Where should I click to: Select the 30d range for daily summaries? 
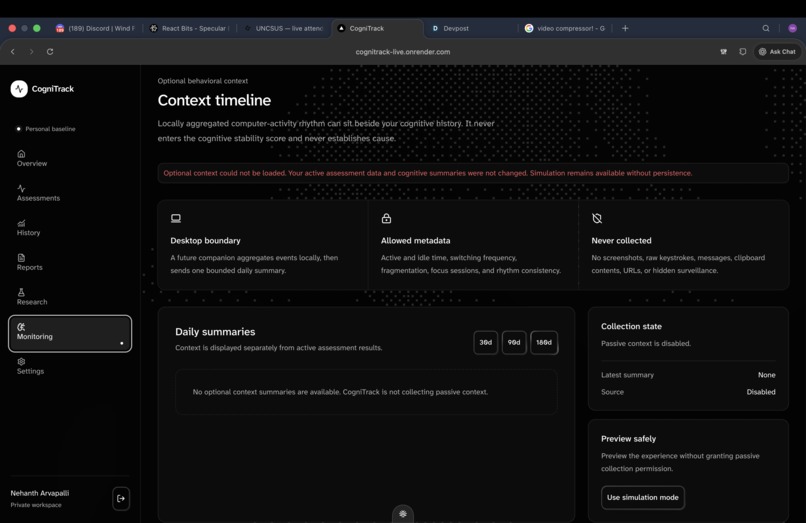pos(485,342)
